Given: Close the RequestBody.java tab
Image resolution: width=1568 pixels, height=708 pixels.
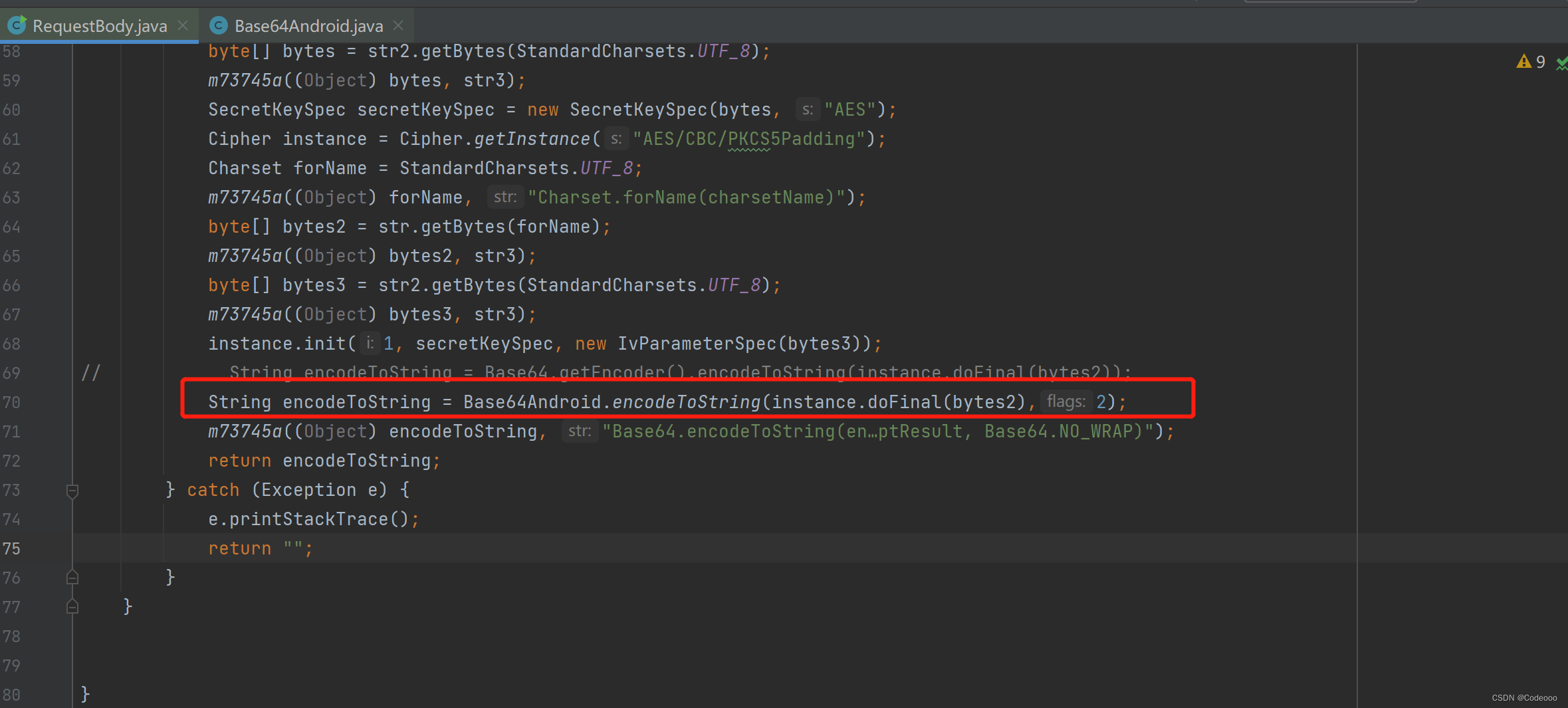Looking at the screenshot, I should (x=183, y=25).
